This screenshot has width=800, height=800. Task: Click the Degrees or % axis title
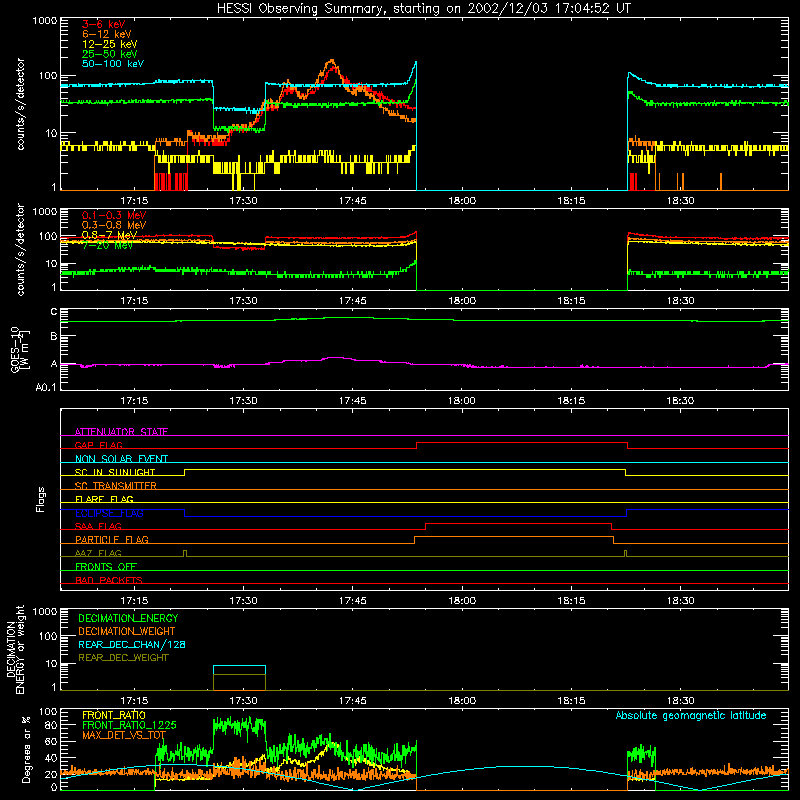pyautogui.click(x=26, y=749)
